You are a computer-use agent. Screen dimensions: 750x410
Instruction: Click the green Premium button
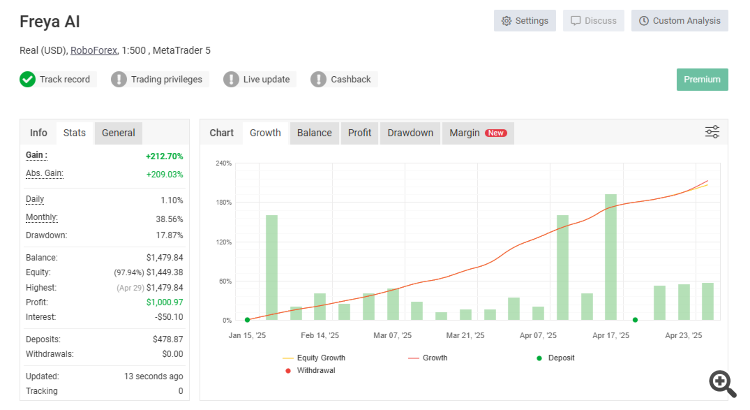pyautogui.click(x=702, y=79)
